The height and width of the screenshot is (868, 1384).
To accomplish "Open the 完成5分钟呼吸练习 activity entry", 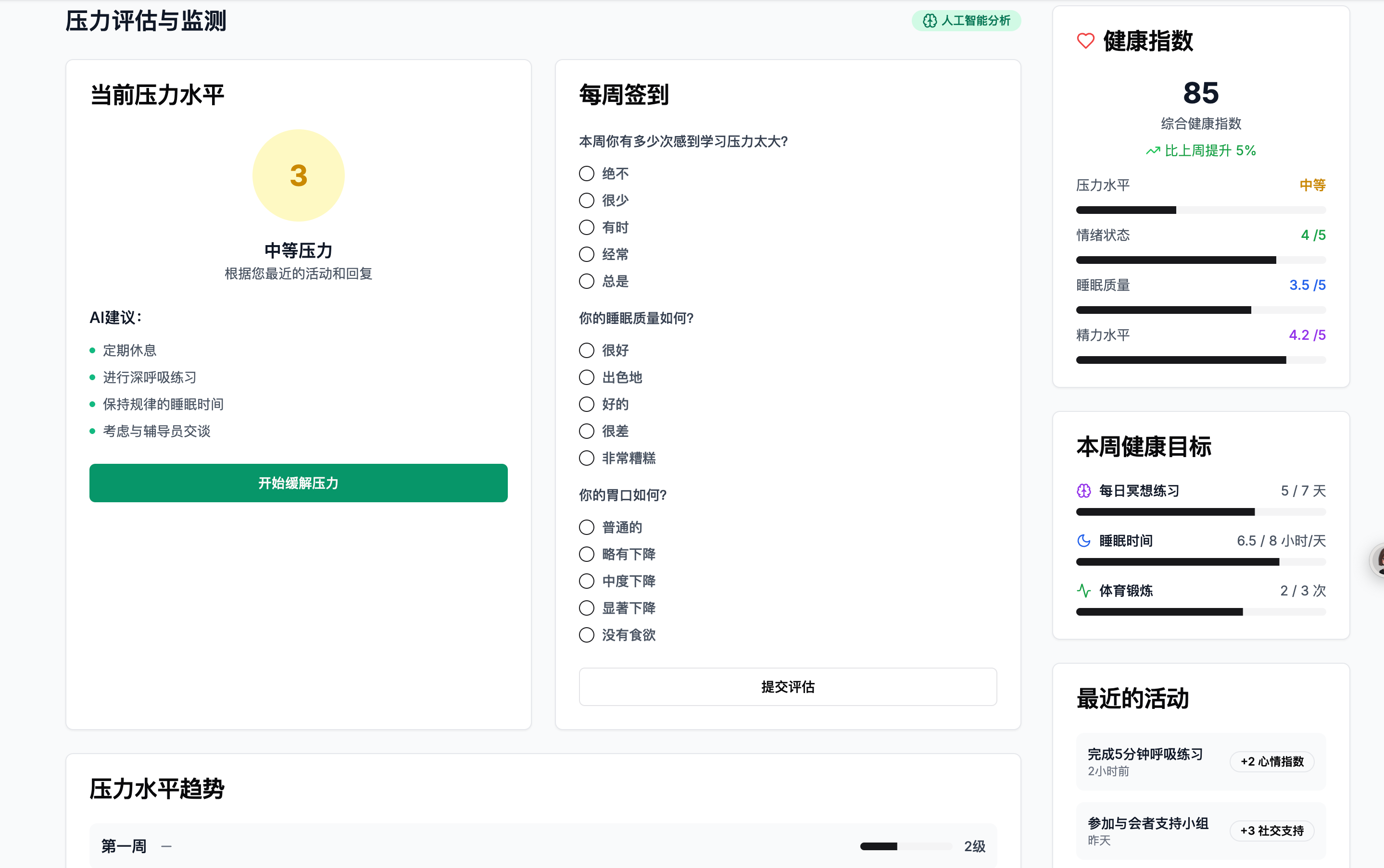I will click(x=1145, y=761).
